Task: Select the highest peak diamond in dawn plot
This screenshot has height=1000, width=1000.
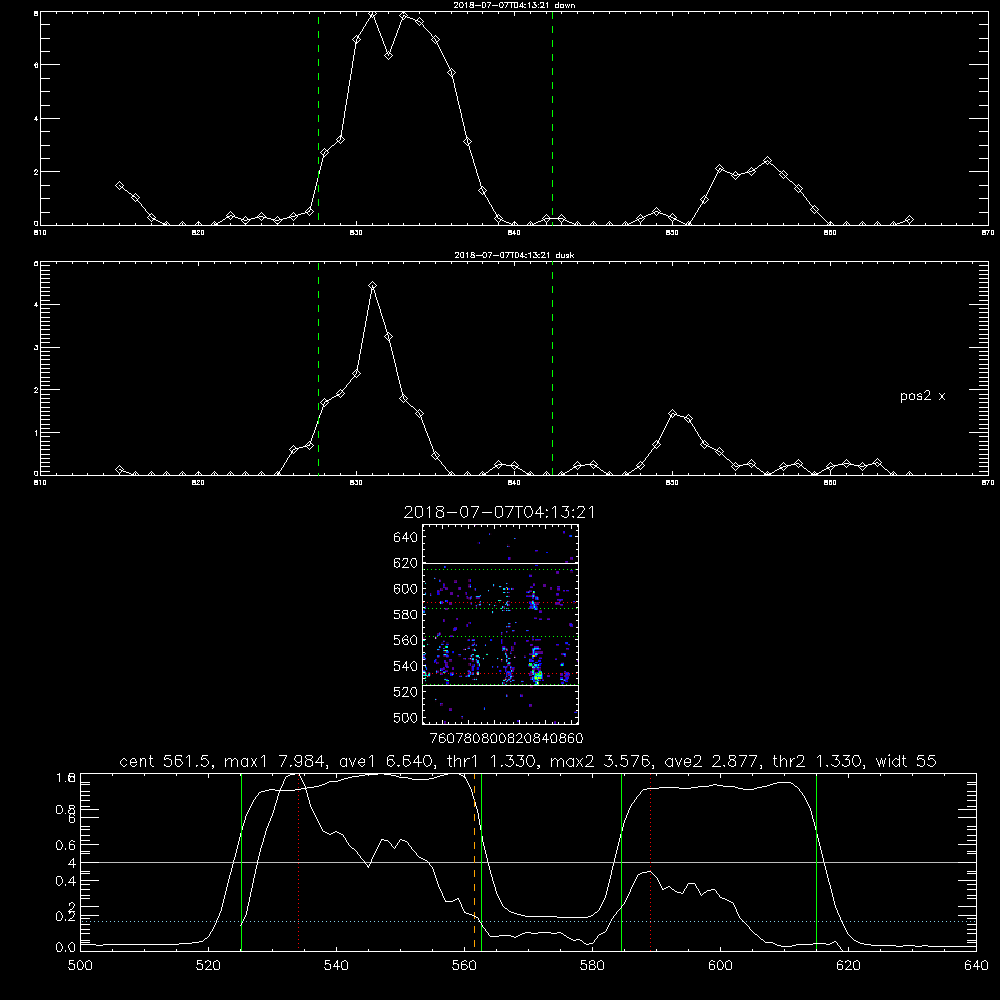Action: 372,13
